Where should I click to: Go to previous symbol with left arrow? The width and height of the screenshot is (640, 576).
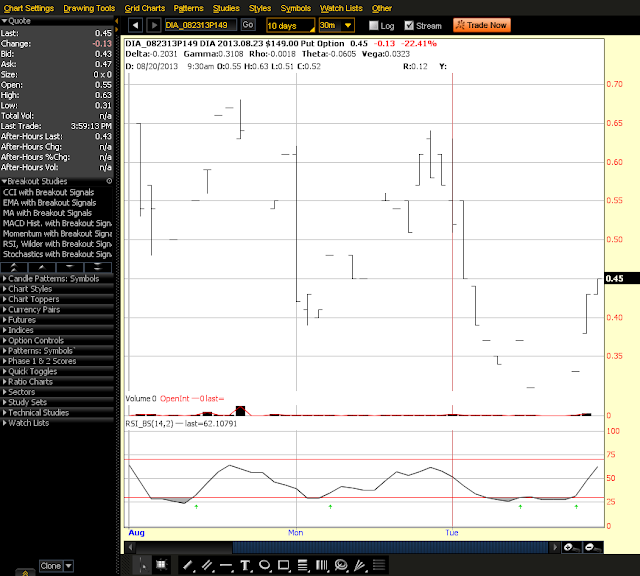(136, 25)
